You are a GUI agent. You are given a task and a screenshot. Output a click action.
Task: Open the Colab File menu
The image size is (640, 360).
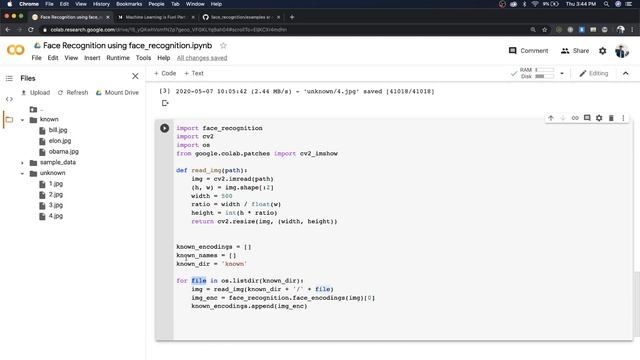[36, 58]
